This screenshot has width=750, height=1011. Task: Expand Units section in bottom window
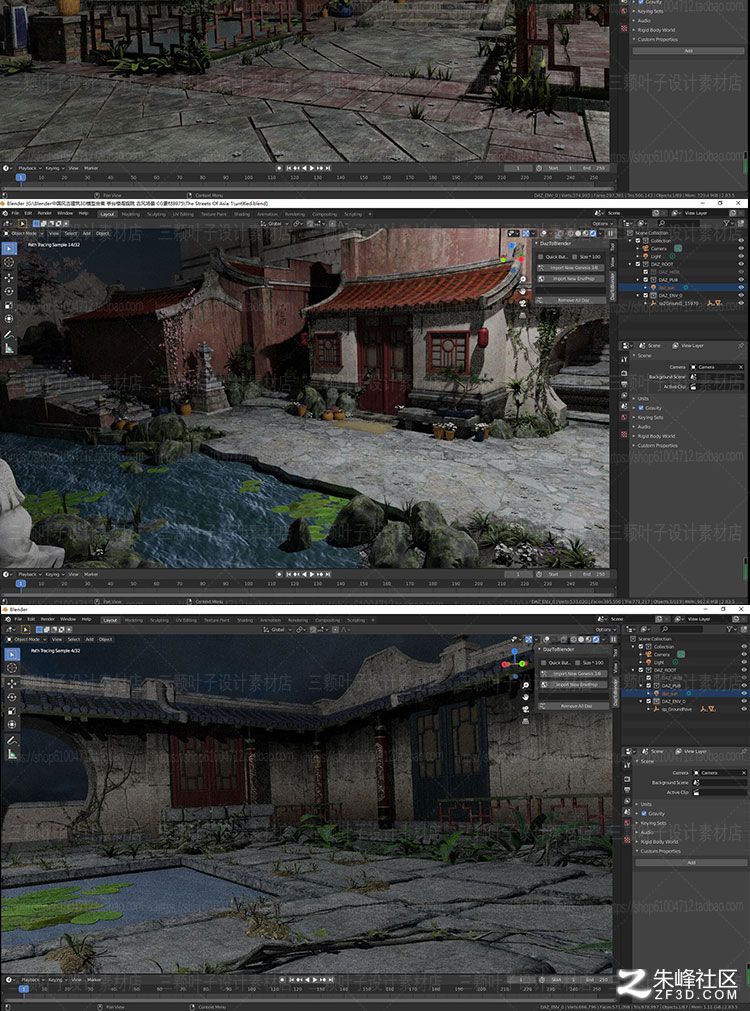646,805
